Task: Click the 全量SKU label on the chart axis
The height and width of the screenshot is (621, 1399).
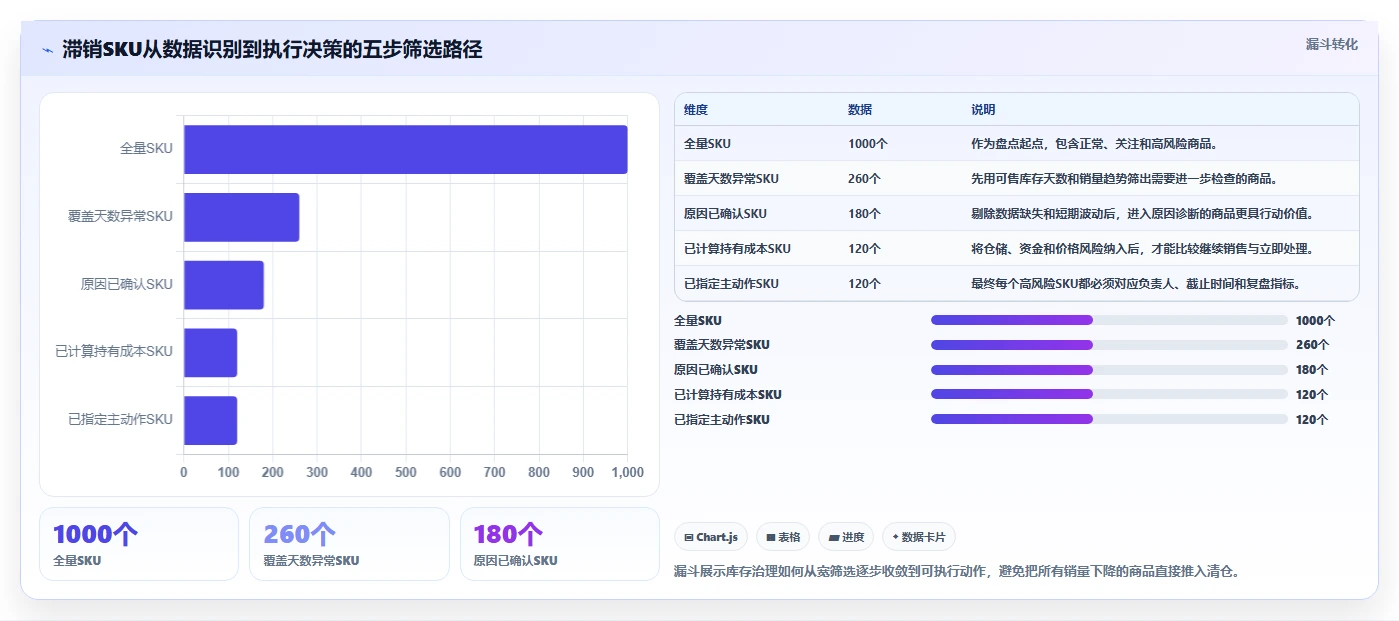Action: [x=146, y=149]
